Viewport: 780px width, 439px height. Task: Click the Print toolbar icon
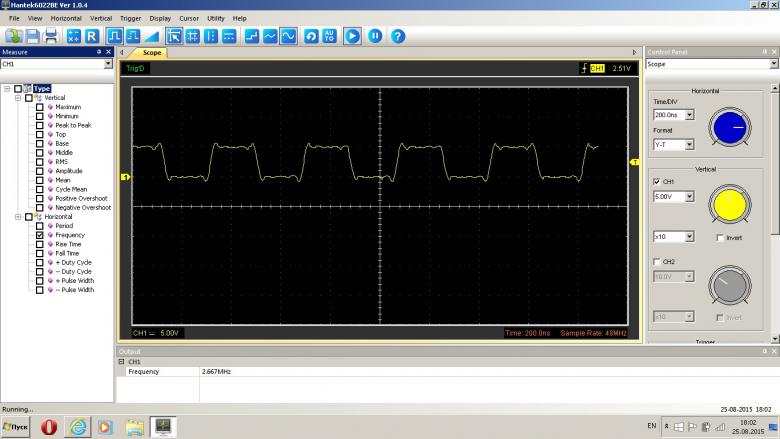click(x=50, y=36)
